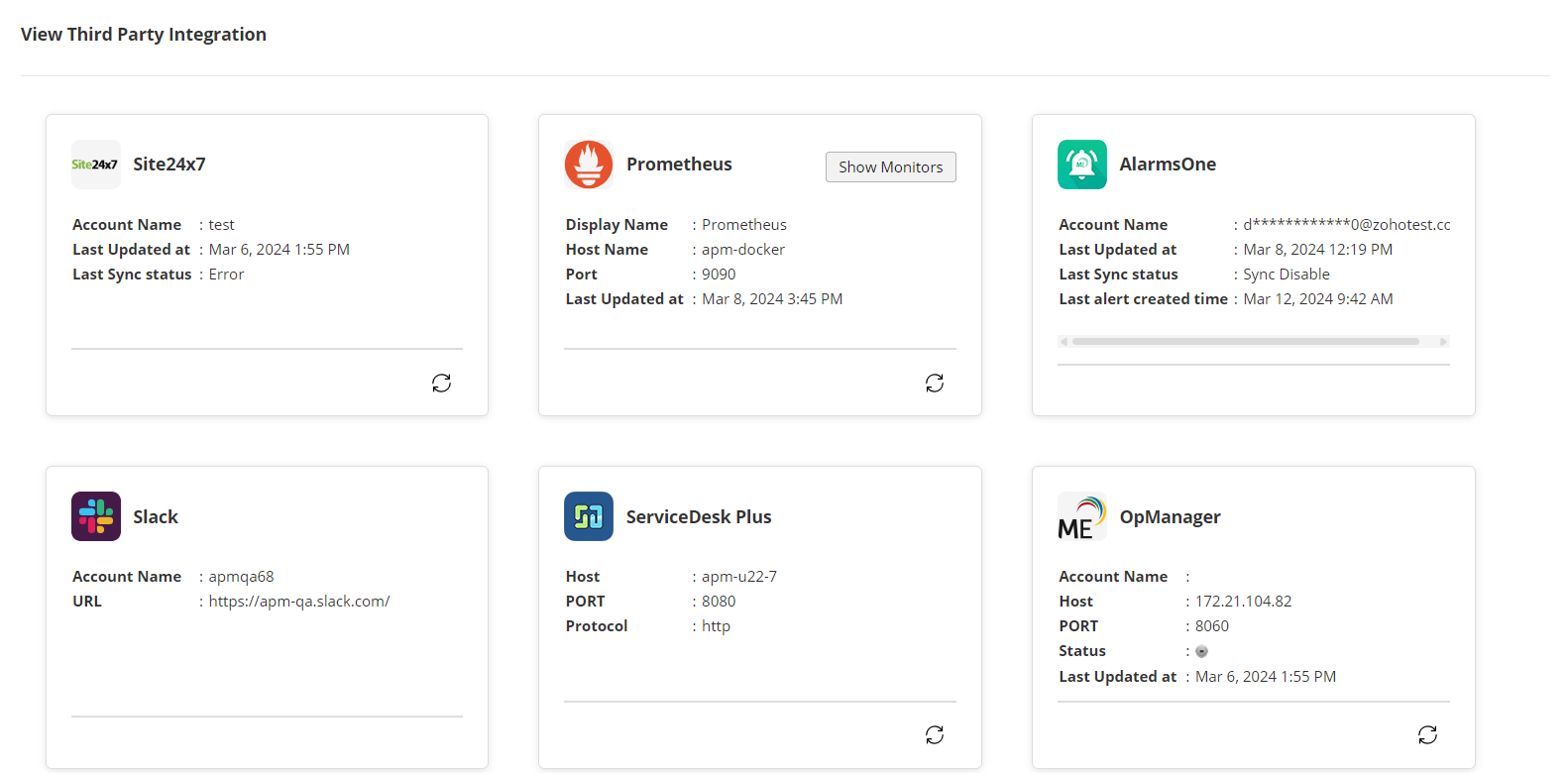The image size is (1568, 774).
Task: Click the Slack logo icon
Action: click(x=96, y=516)
